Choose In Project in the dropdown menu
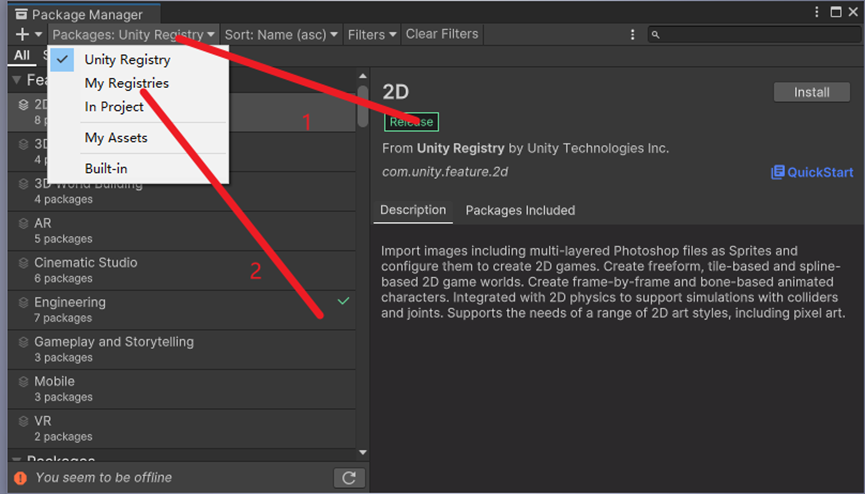865x494 pixels. [138, 107]
